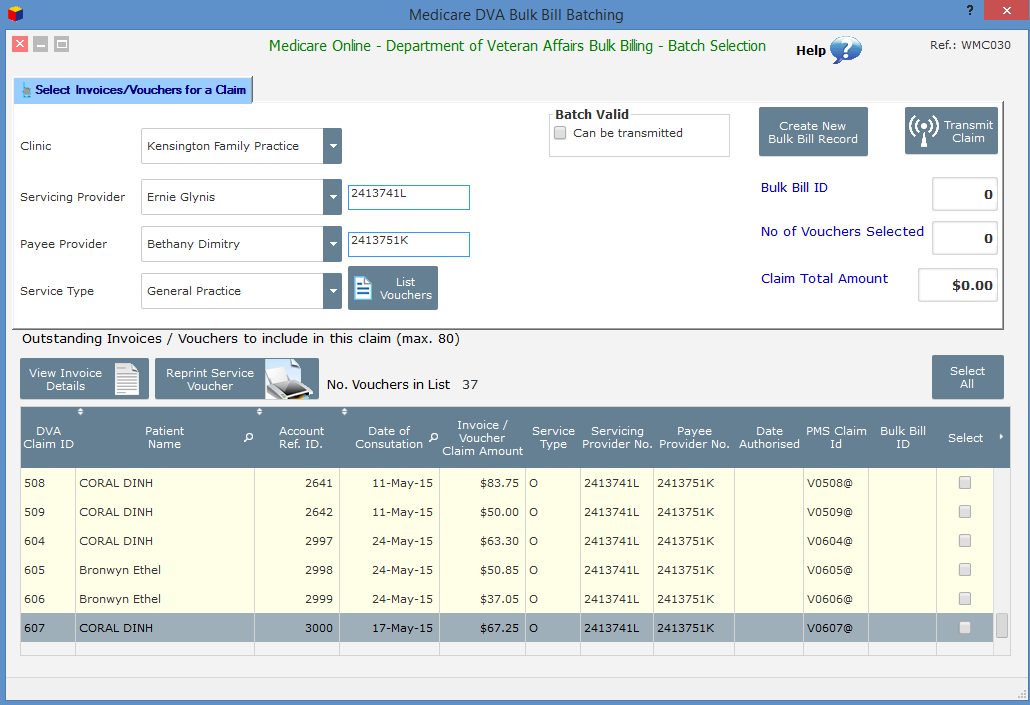Click the Date Authorised column header
This screenshot has height=705, width=1030.
(x=769, y=438)
